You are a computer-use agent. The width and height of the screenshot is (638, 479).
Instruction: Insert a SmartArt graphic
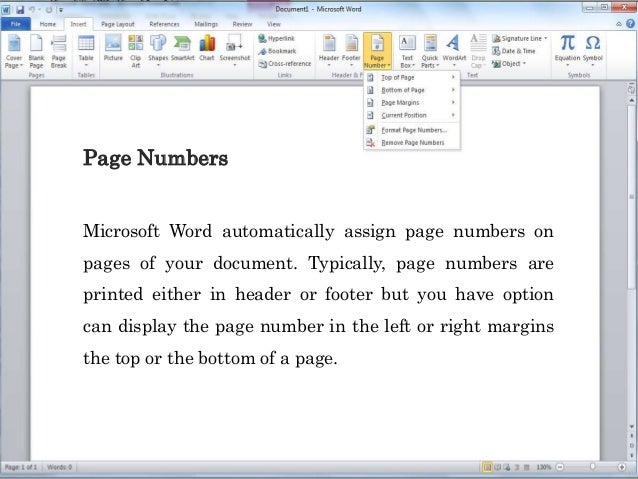click(x=182, y=49)
